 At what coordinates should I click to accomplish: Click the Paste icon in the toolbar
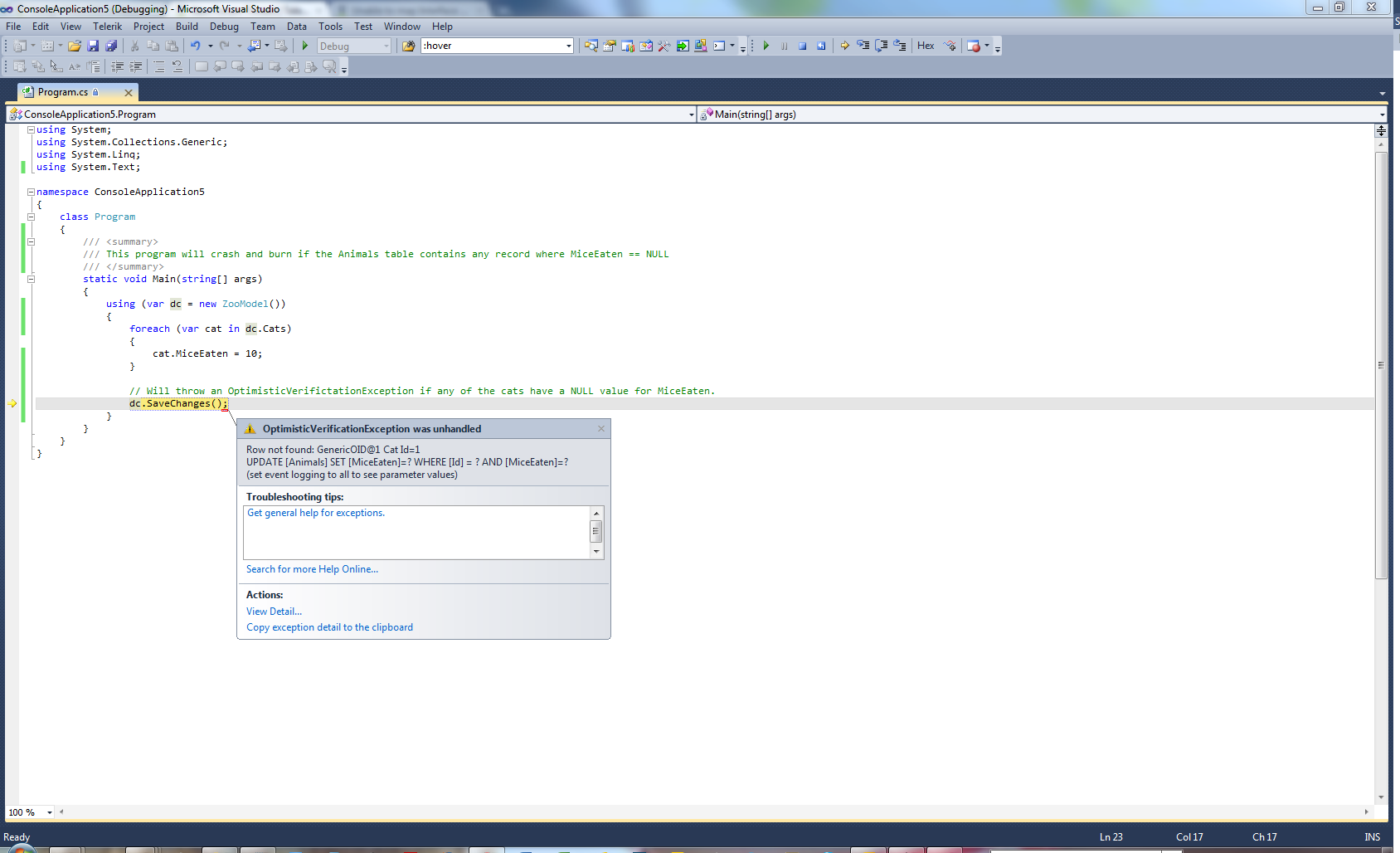[172, 46]
